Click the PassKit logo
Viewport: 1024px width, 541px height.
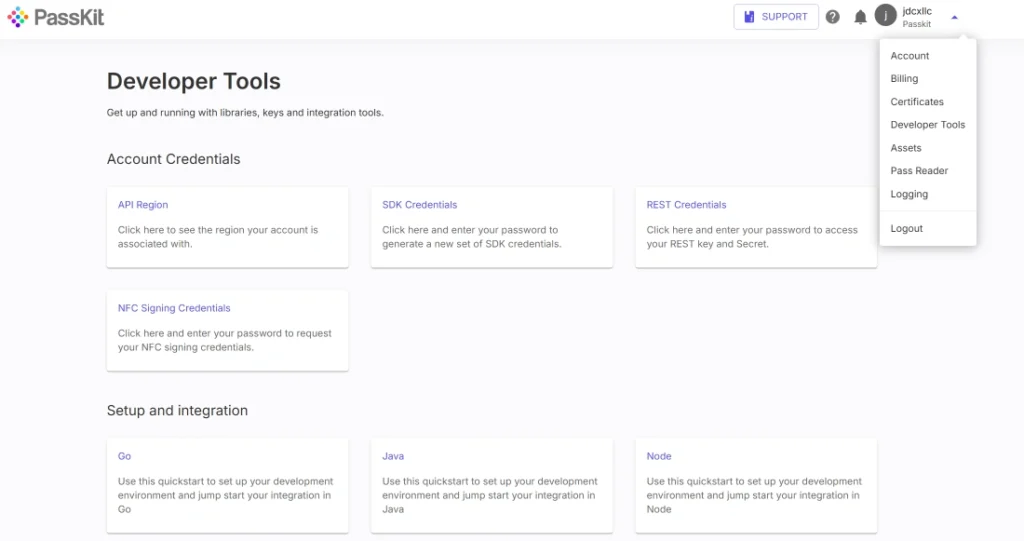[x=56, y=17]
